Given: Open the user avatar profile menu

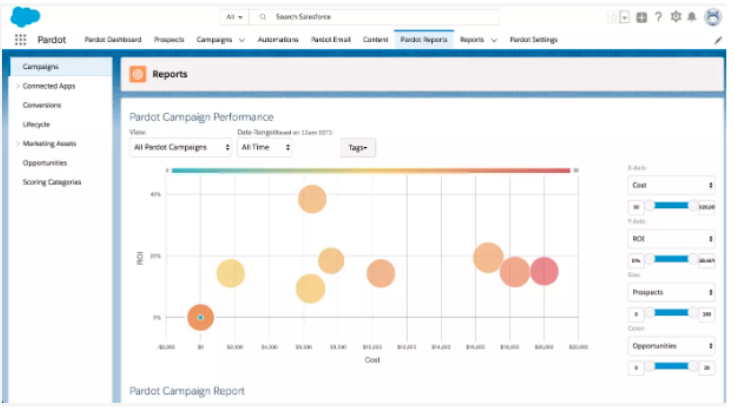Looking at the screenshot, I should pos(713,17).
